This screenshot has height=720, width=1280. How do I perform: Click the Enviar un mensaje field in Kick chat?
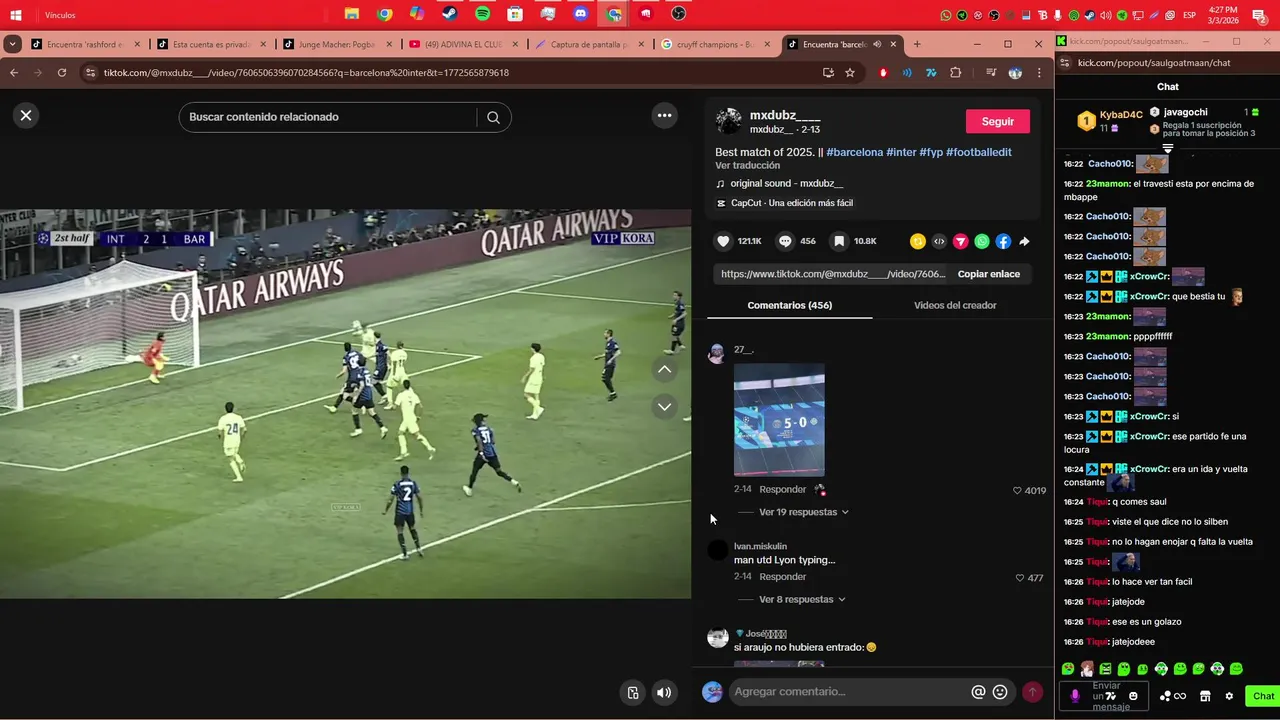point(1106,696)
